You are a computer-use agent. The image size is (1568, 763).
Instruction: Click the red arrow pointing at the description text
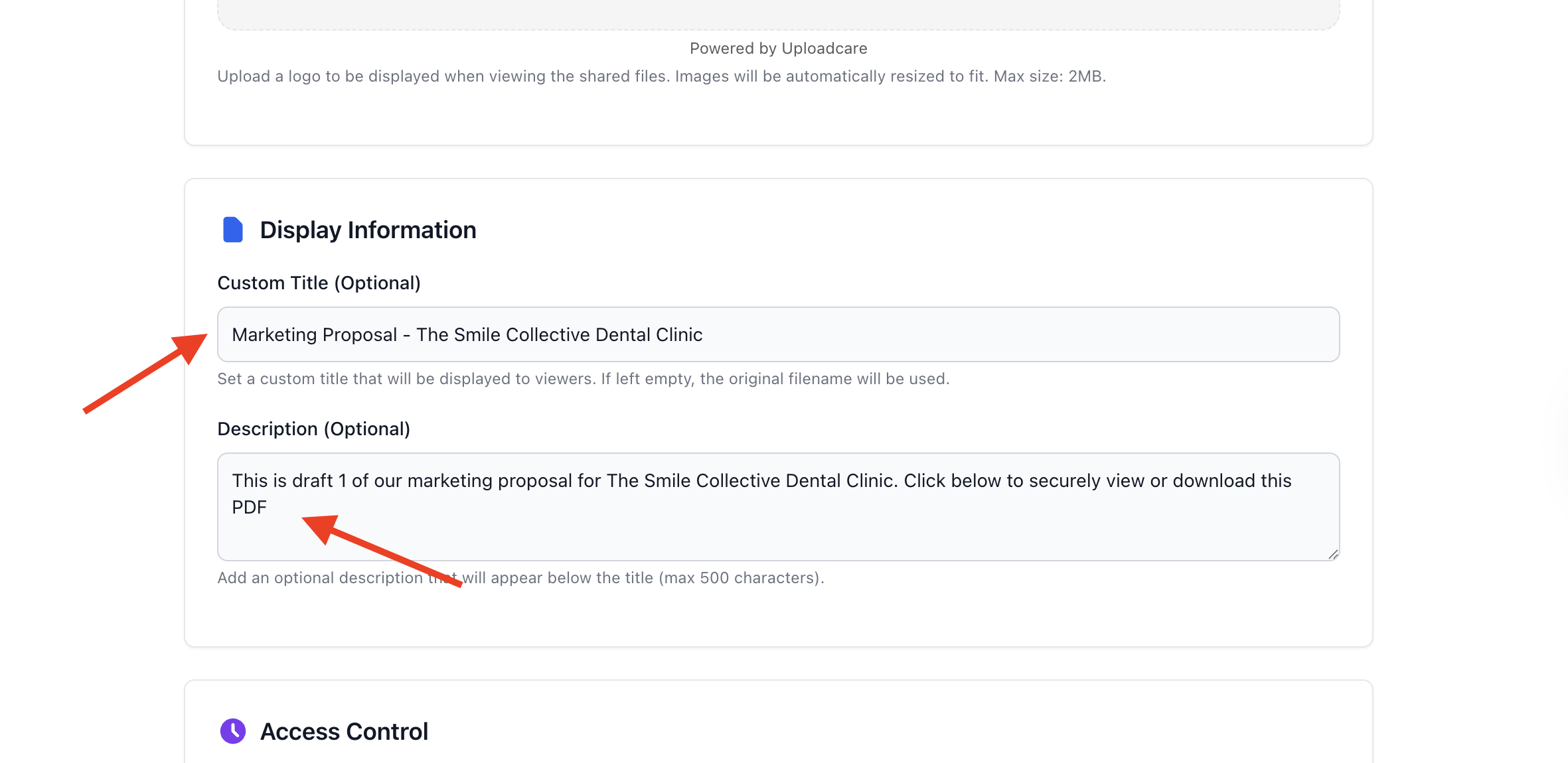381,551
